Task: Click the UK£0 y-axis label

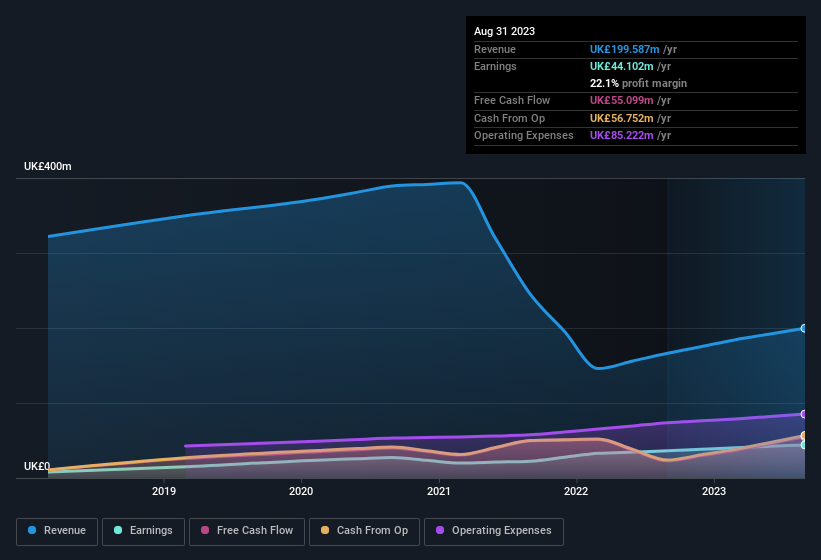Action: pos(37,466)
